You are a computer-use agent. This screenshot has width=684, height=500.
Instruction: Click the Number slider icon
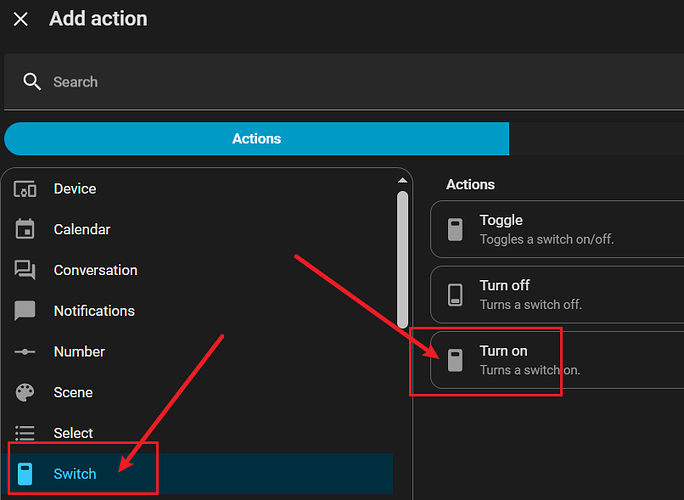click(x=25, y=352)
